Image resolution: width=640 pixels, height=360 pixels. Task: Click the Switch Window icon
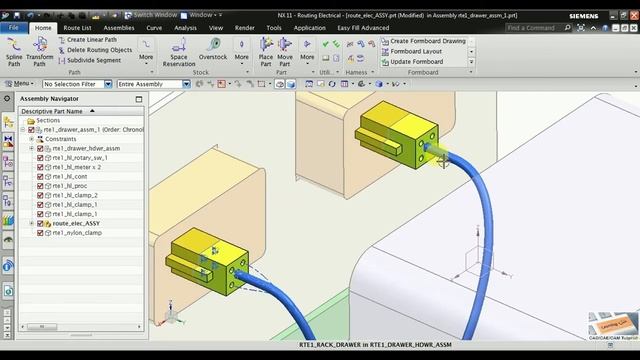128,15
